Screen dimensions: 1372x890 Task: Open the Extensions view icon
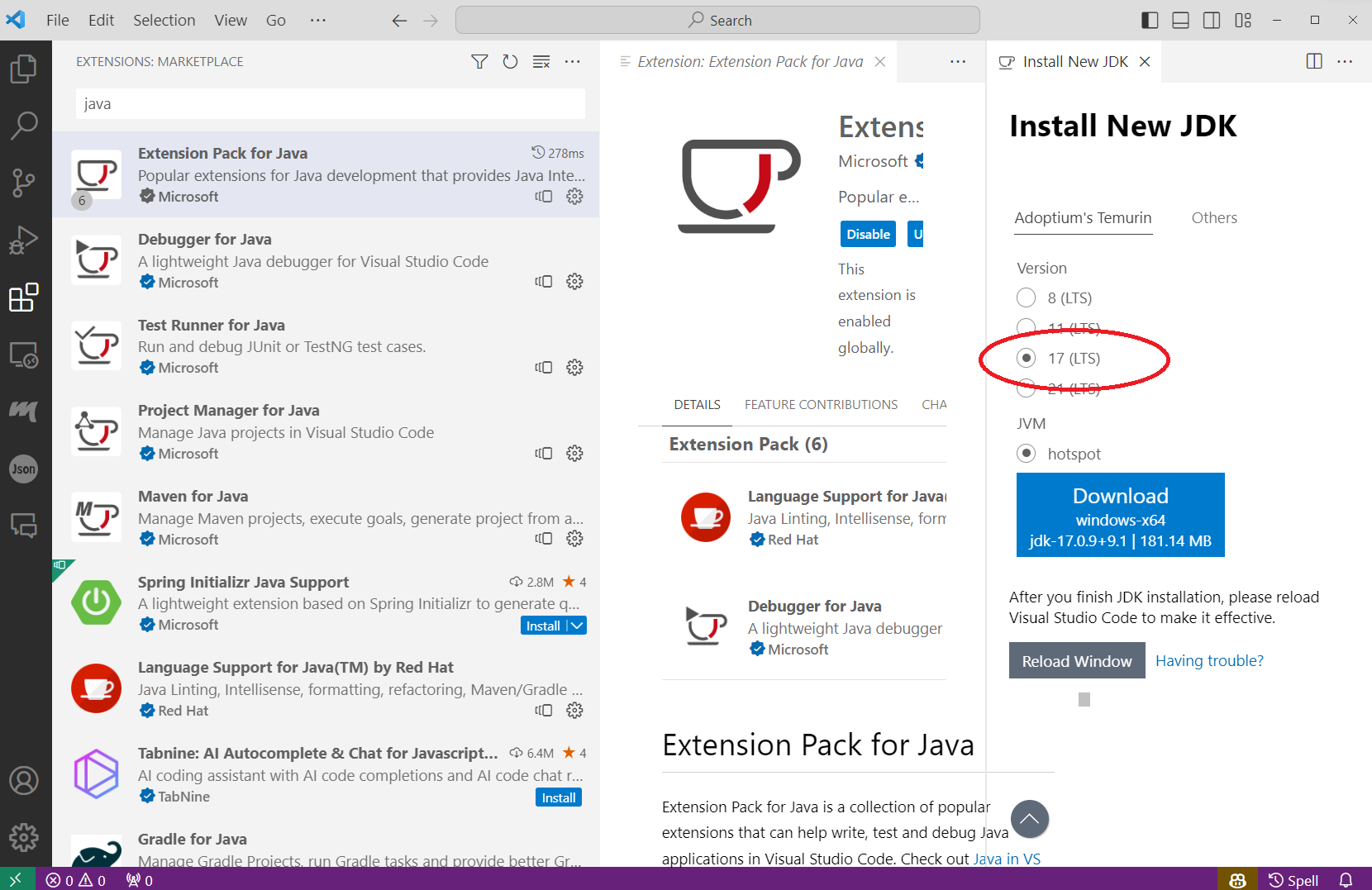click(24, 297)
